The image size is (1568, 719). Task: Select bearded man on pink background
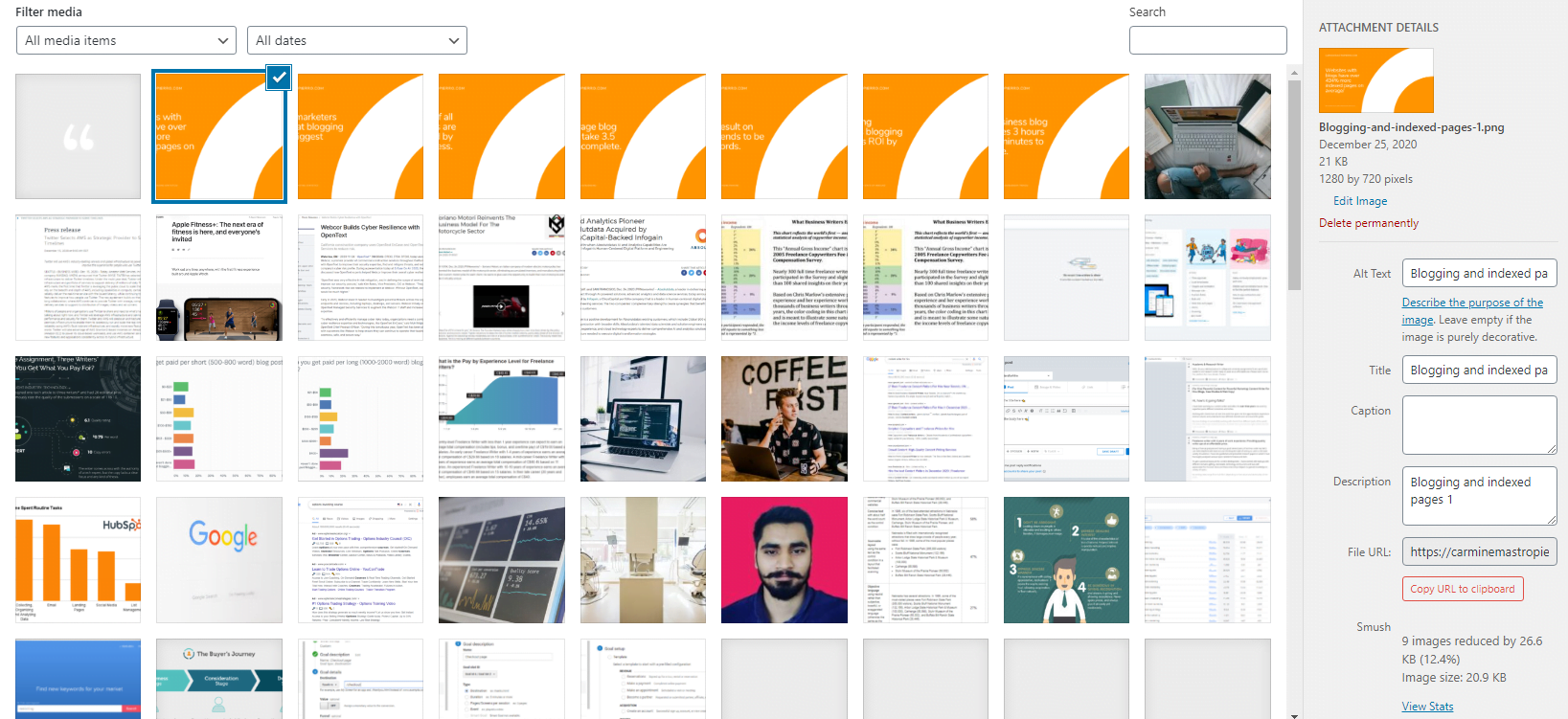click(784, 560)
